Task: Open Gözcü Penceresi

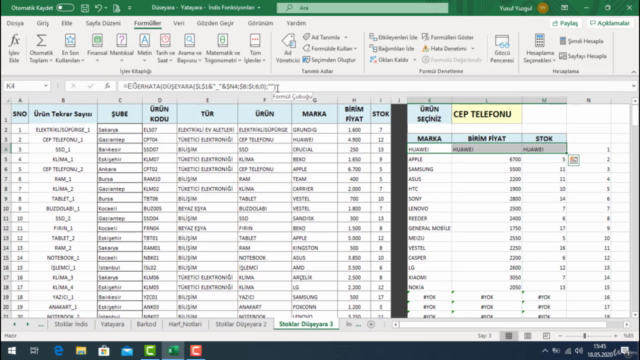Action: (x=502, y=48)
